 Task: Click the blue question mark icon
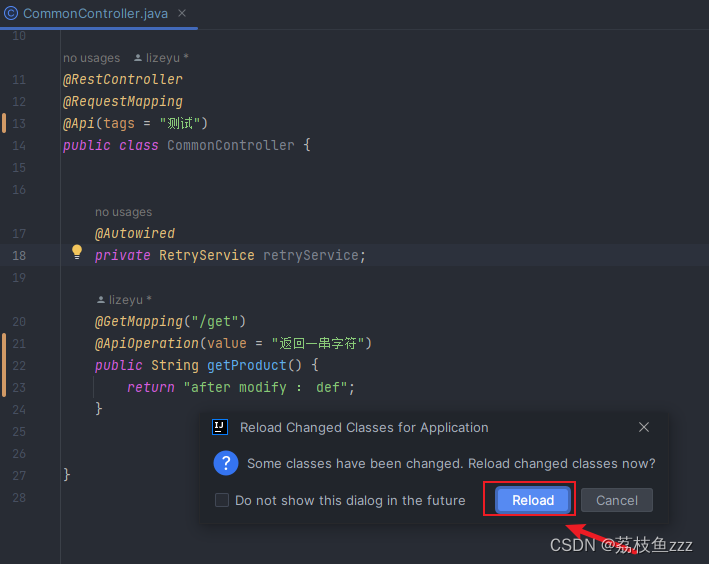226,463
